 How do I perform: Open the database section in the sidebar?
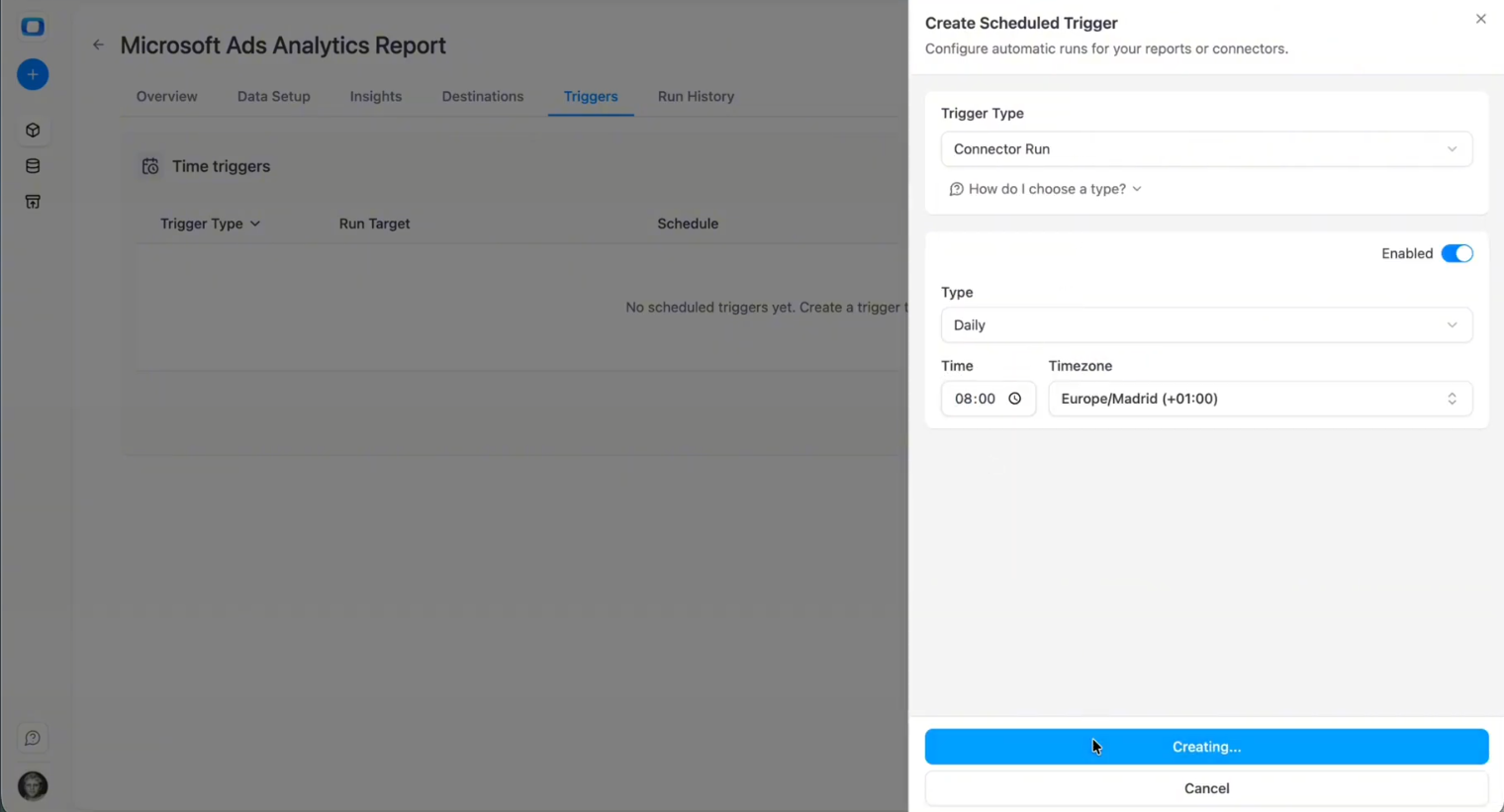coord(33,165)
